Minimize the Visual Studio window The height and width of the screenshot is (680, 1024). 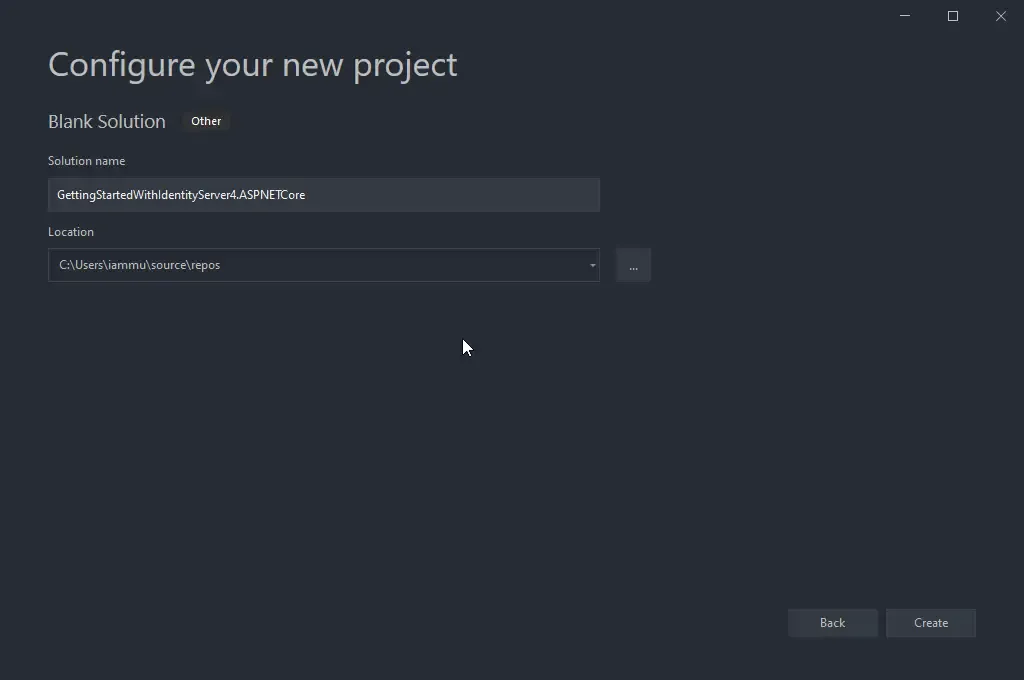click(904, 16)
